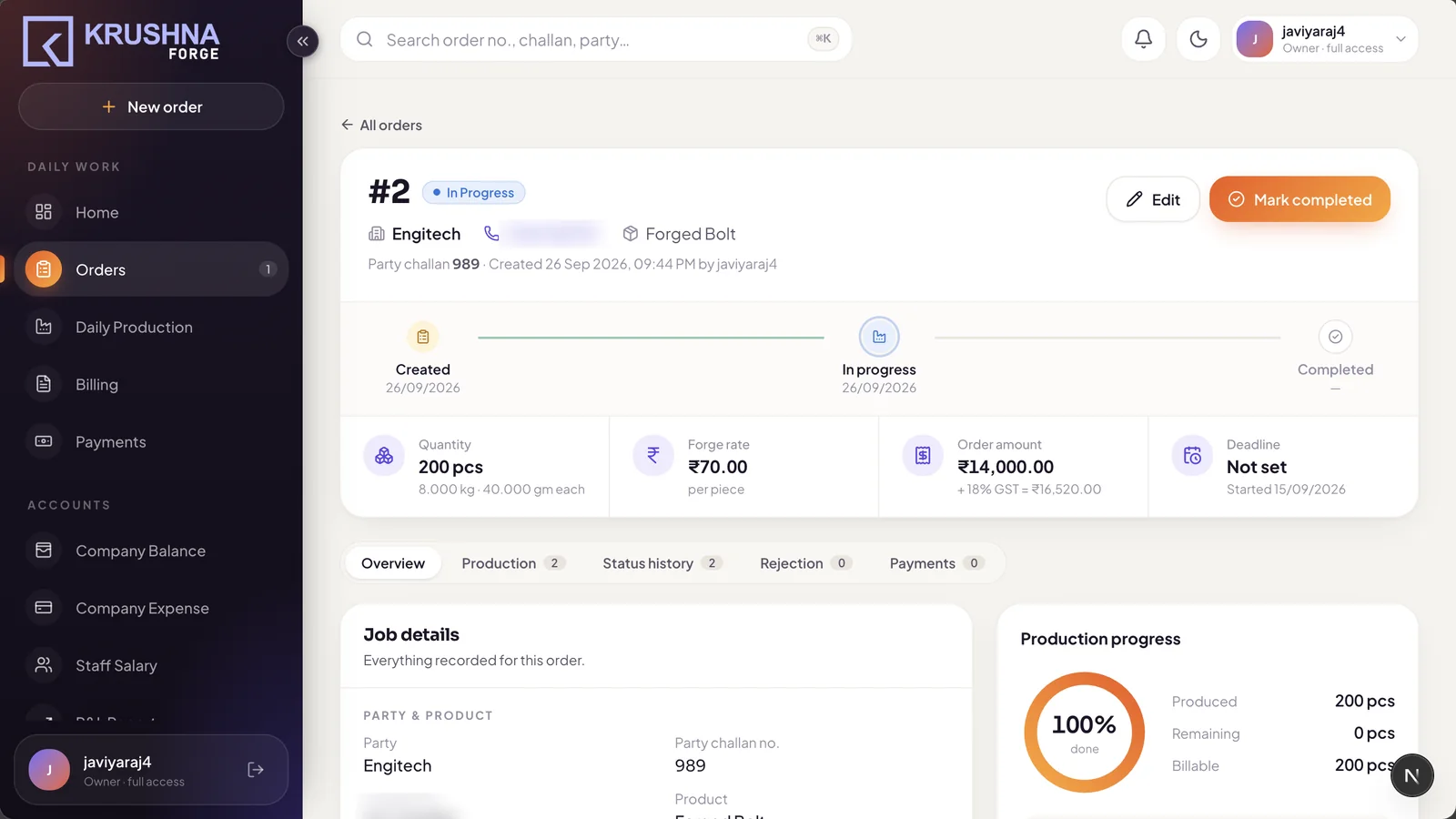Click the Created step icon
1456x819 pixels.
click(423, 337)
